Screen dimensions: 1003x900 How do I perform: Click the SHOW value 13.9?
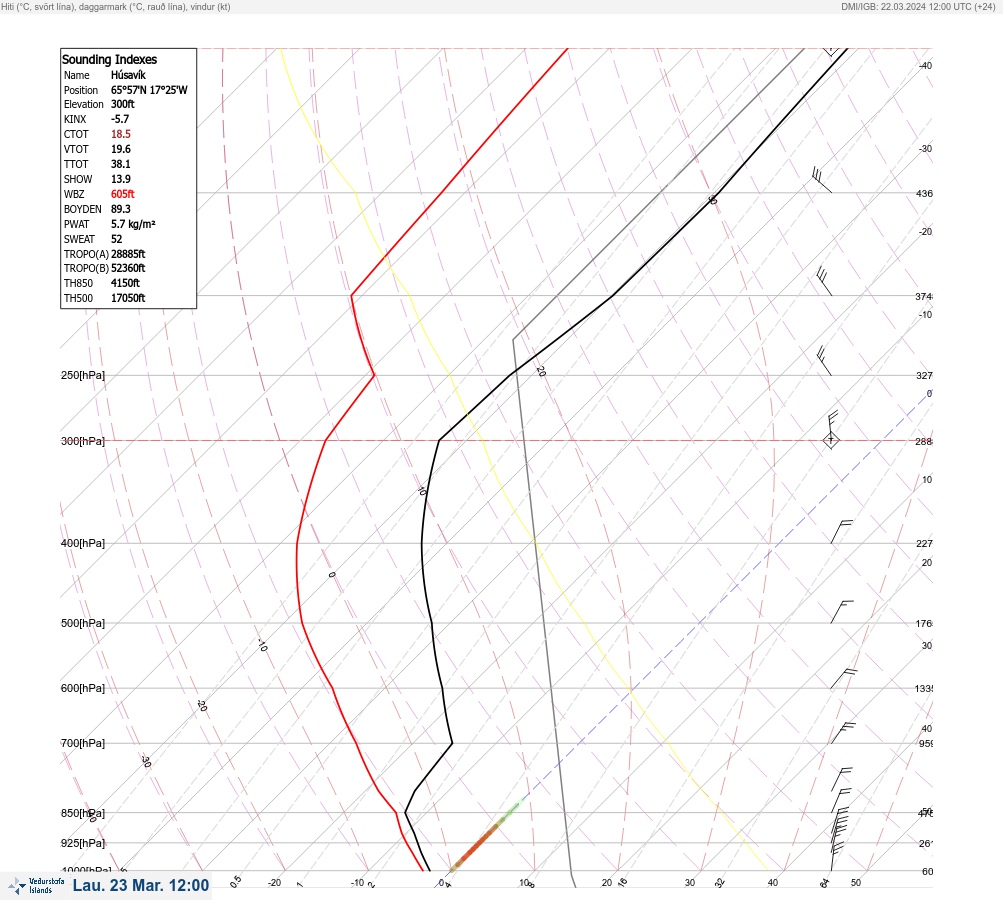tap(120, 179)
